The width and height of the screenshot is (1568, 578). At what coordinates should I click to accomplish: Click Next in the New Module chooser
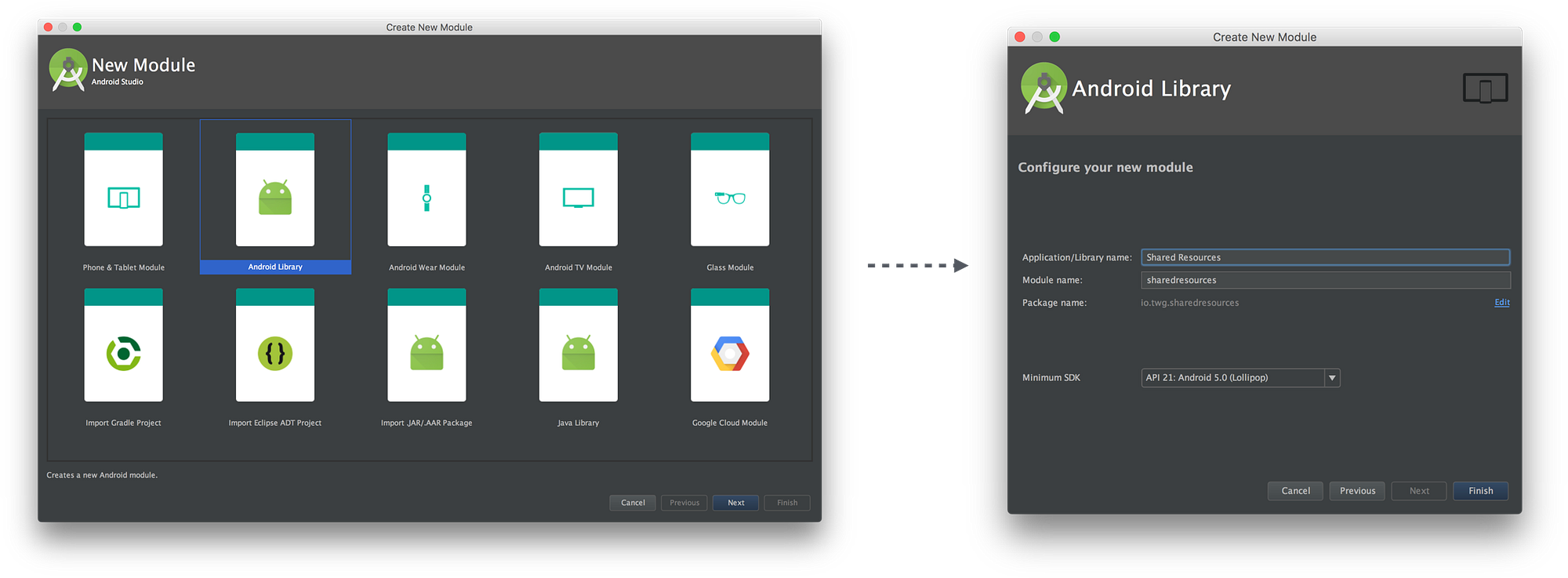coord(736,503)
